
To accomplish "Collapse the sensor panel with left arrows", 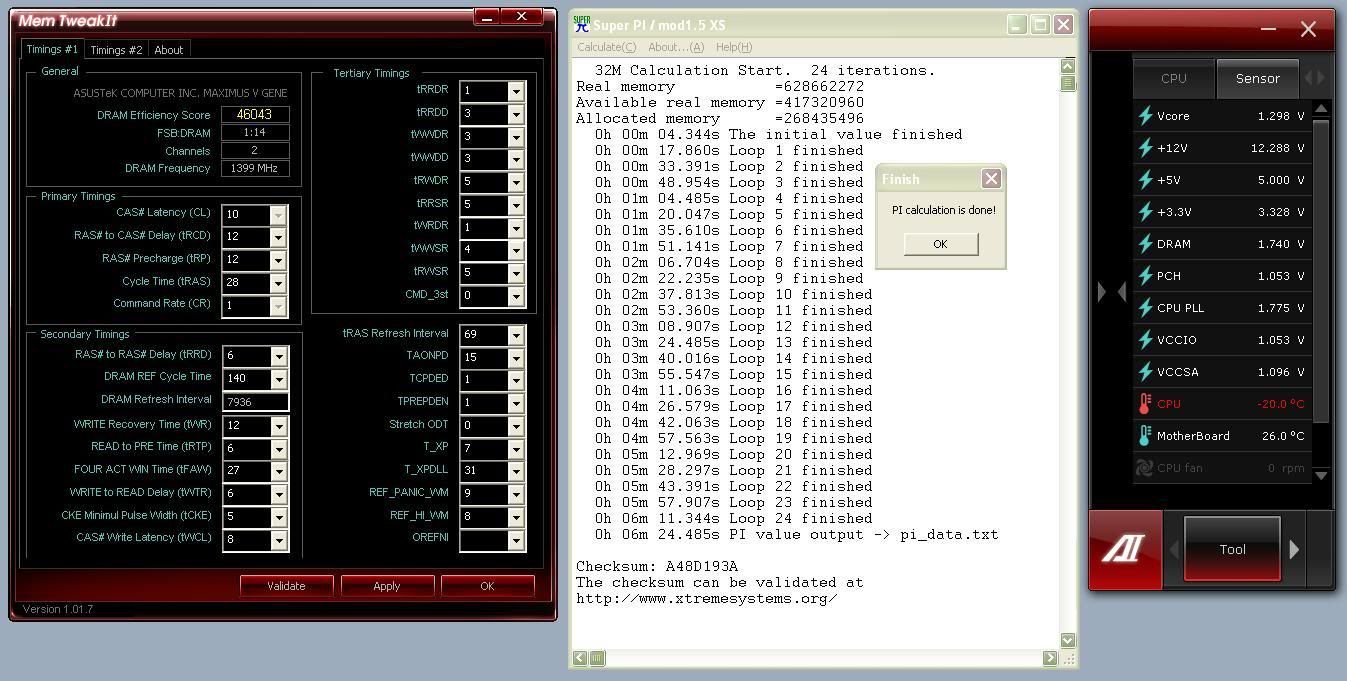I will tap(1111, 292).
